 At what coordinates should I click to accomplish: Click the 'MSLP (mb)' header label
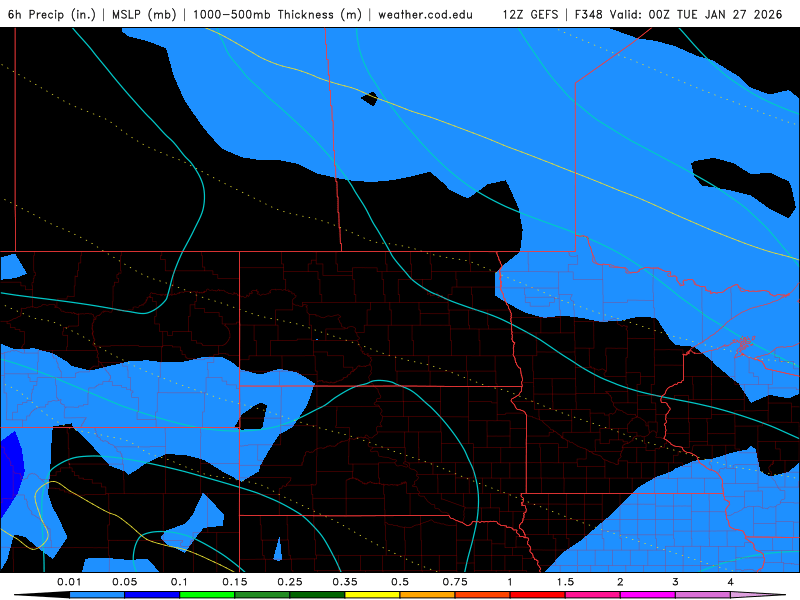[144, 14]
